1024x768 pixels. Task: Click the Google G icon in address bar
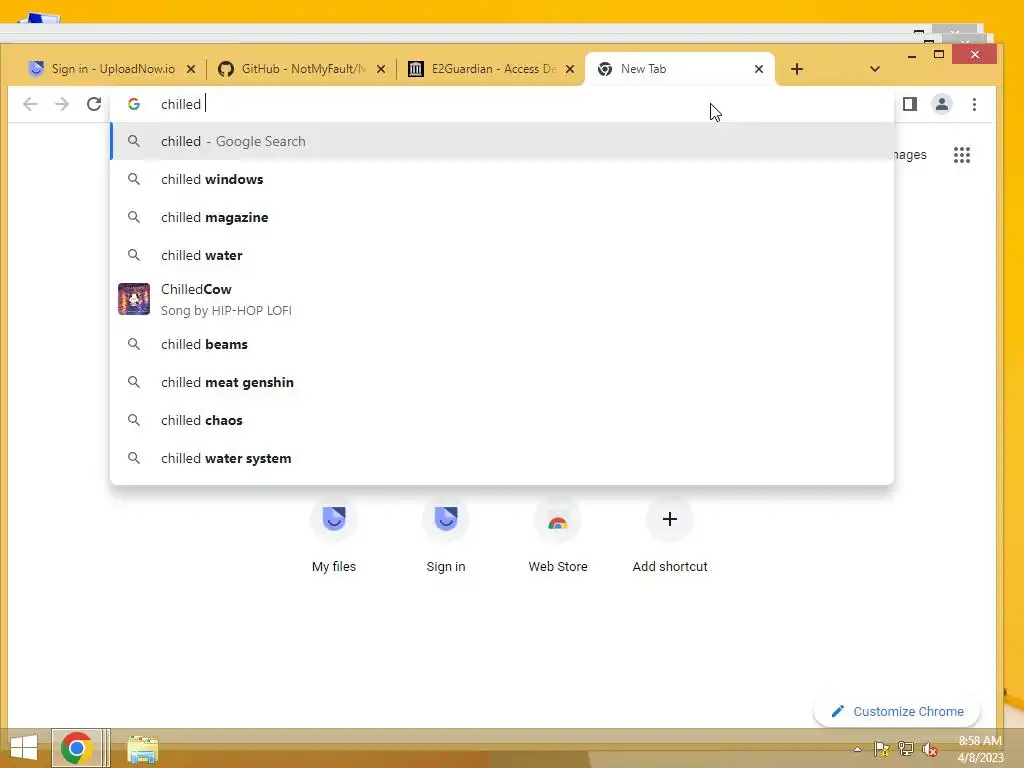[134, 104]
